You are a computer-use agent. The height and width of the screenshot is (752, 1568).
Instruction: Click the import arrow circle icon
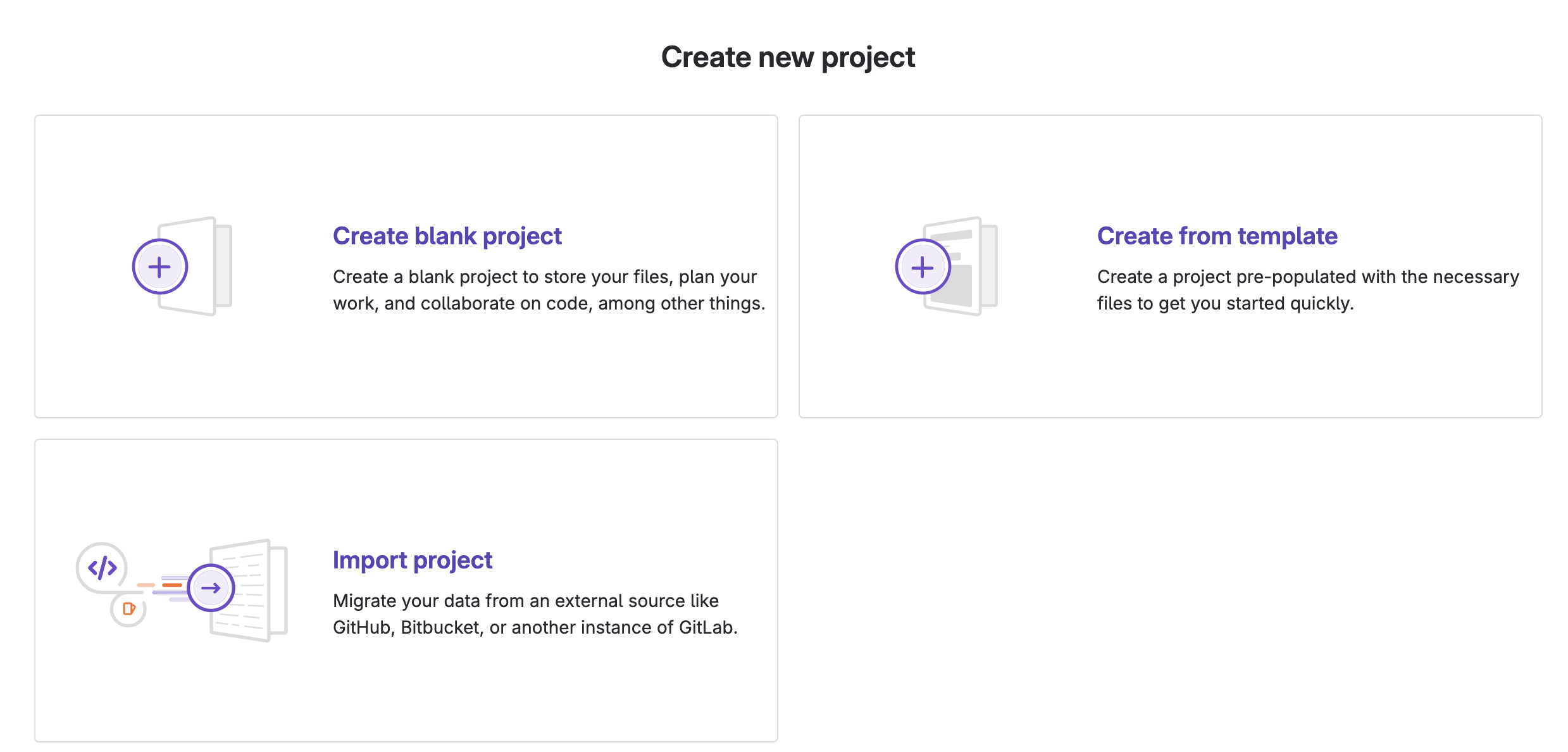click(211, 587)
